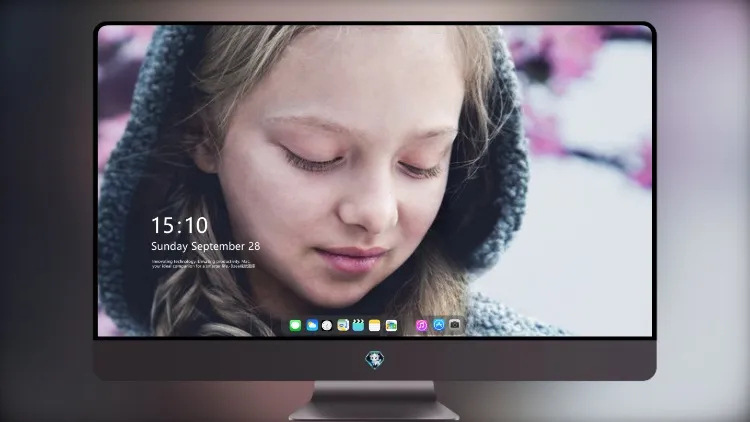Screen dimensions: 750x422
Task: Launch the clapperboard Videos app
Action: (358, 325)
